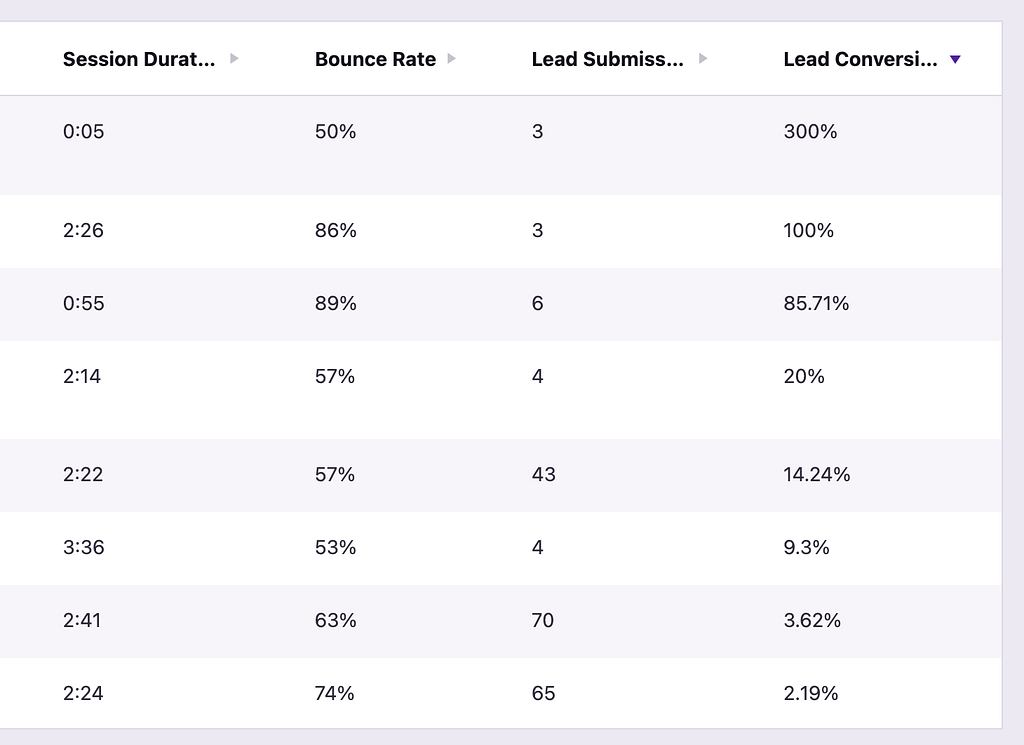
Task: Toggle the Lead Conversion descending sort arrow
Action: tap(955, 60)
